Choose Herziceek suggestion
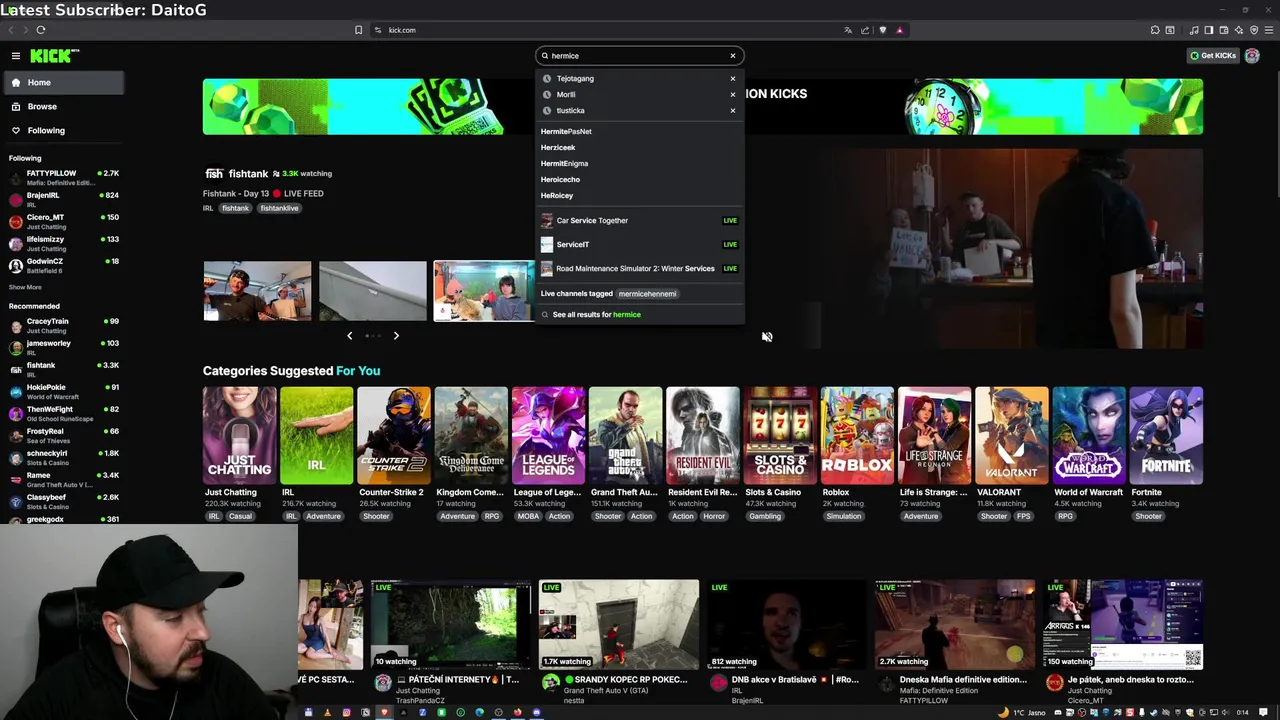This screenshot has height=720, width=1280. coord(558,147)
